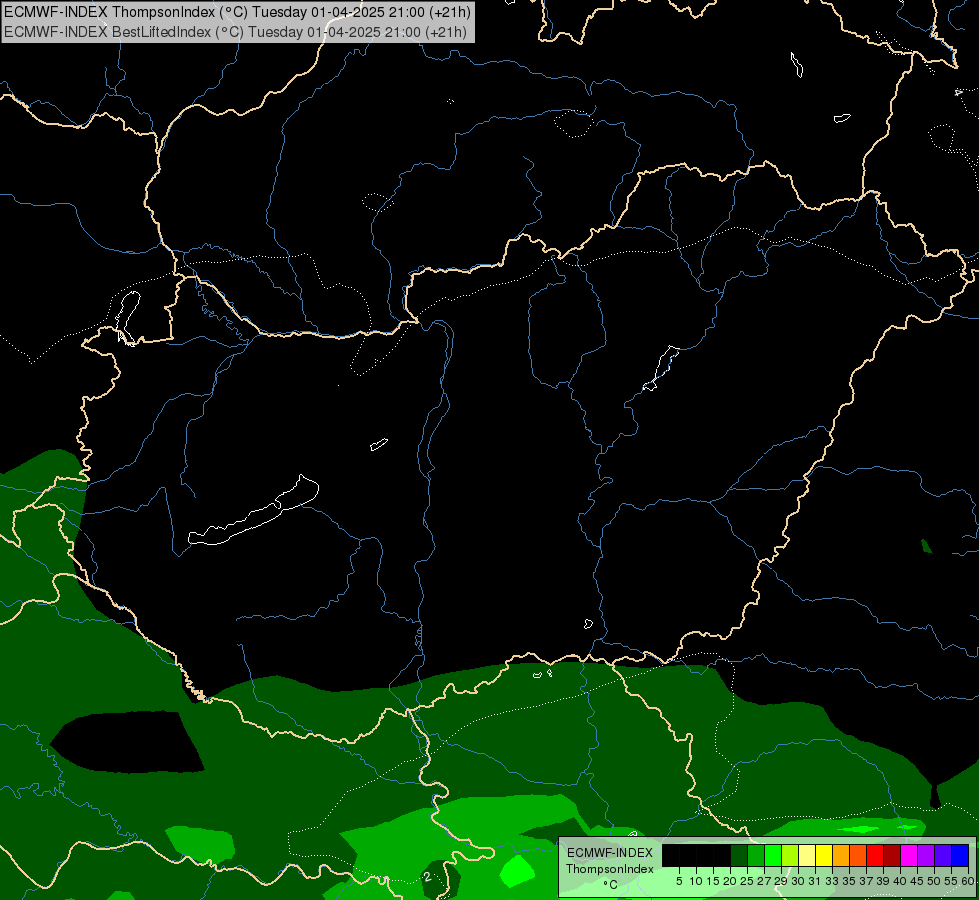The height and width of the screenshot is (900, 979).
Task: Click the legend tick value '27'
Action: (764, 881)
